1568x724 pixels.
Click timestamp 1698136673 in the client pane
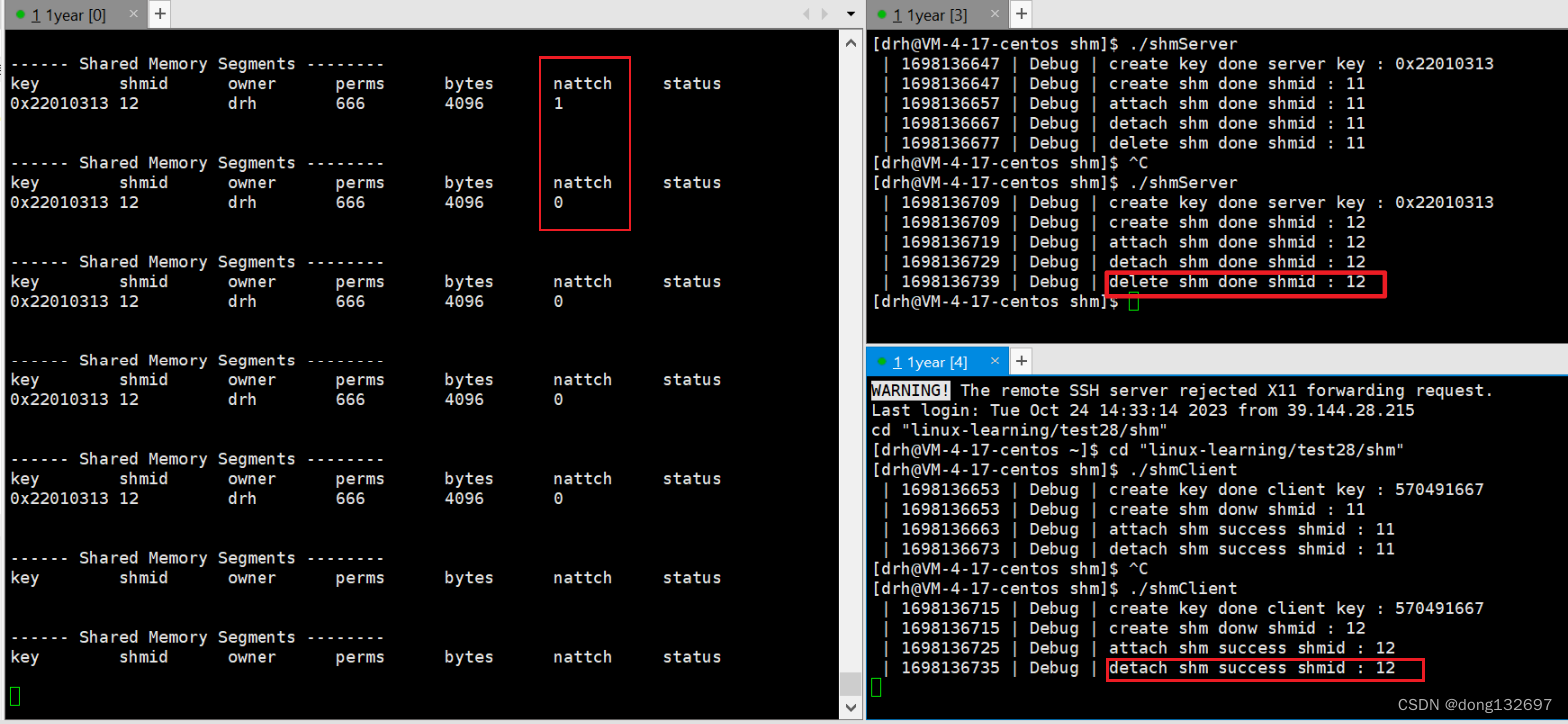pos(950,549)
